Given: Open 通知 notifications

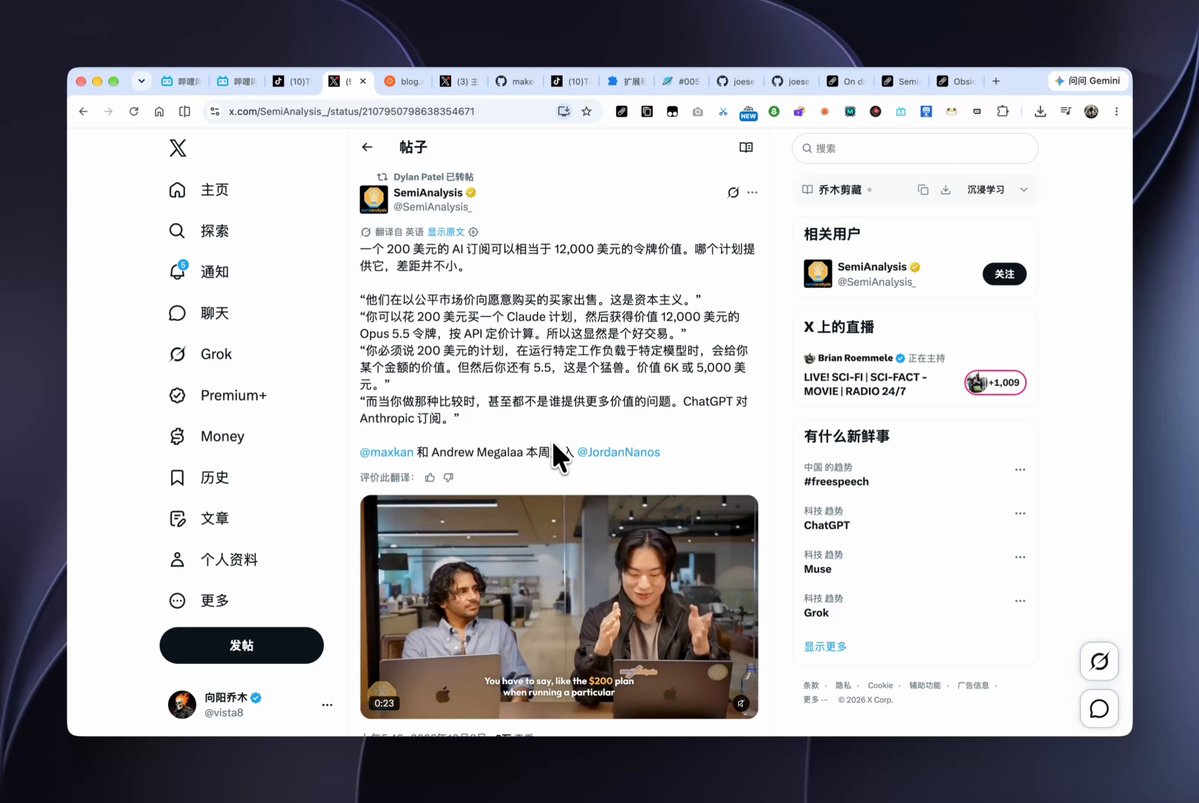Looking at the screenshot, I should pyautogui.click(x=199, y=271).
